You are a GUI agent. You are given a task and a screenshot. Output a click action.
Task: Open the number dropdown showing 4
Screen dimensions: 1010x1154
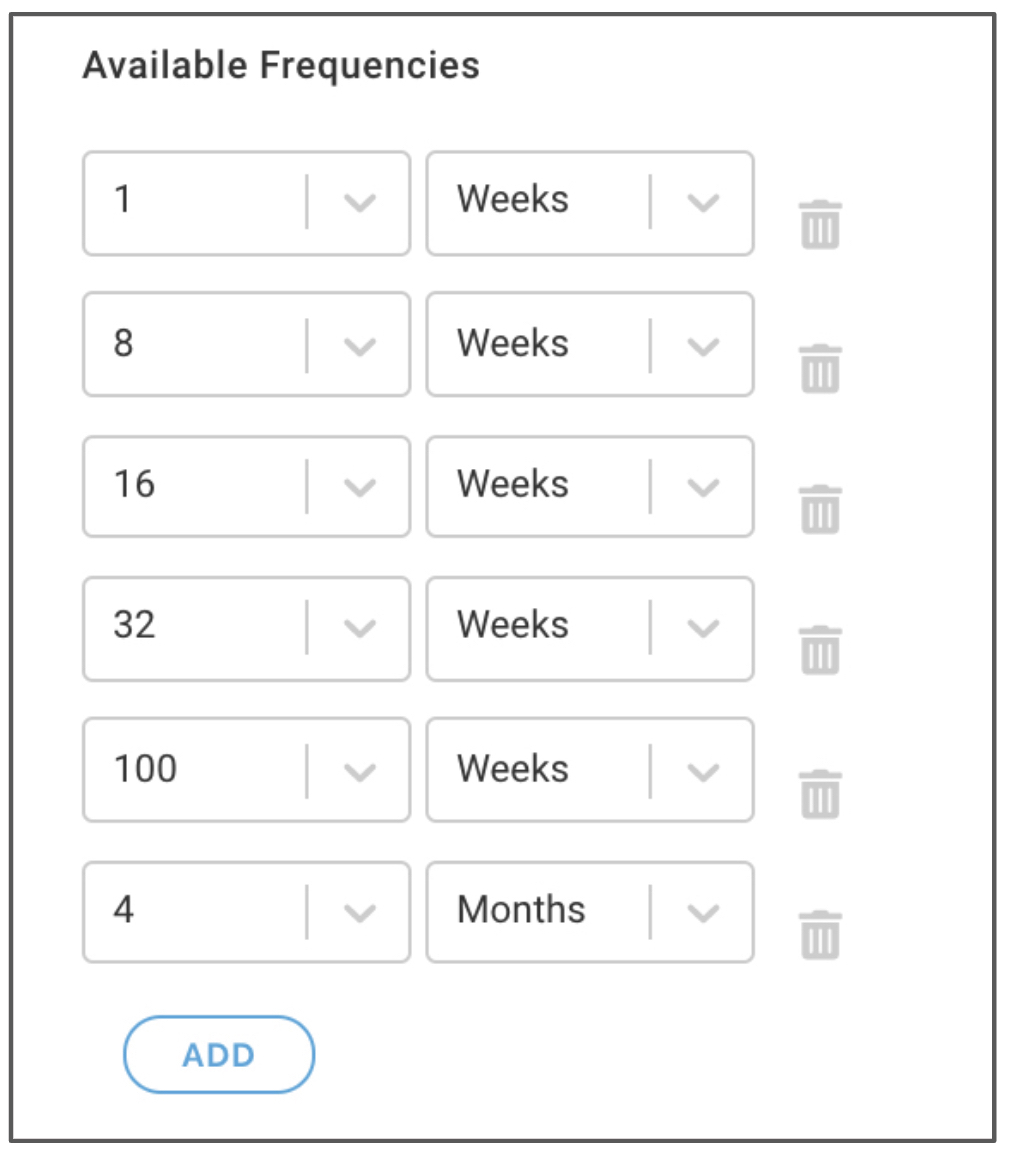[x=247, y=913]
